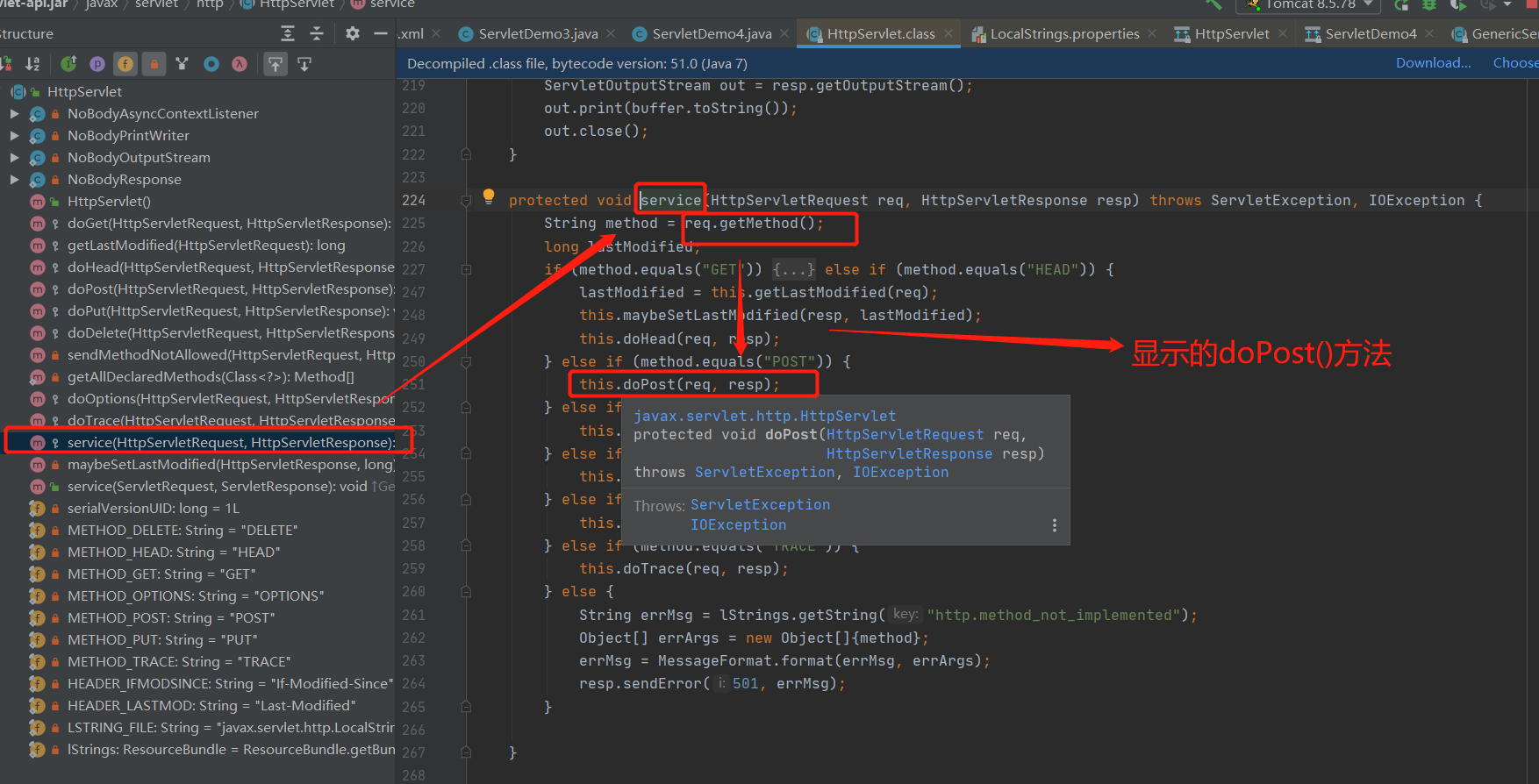This screenshot has height=784, width=1539.
Task: Switch to ServletDemo4.java tab
Action: pos(712,33)
